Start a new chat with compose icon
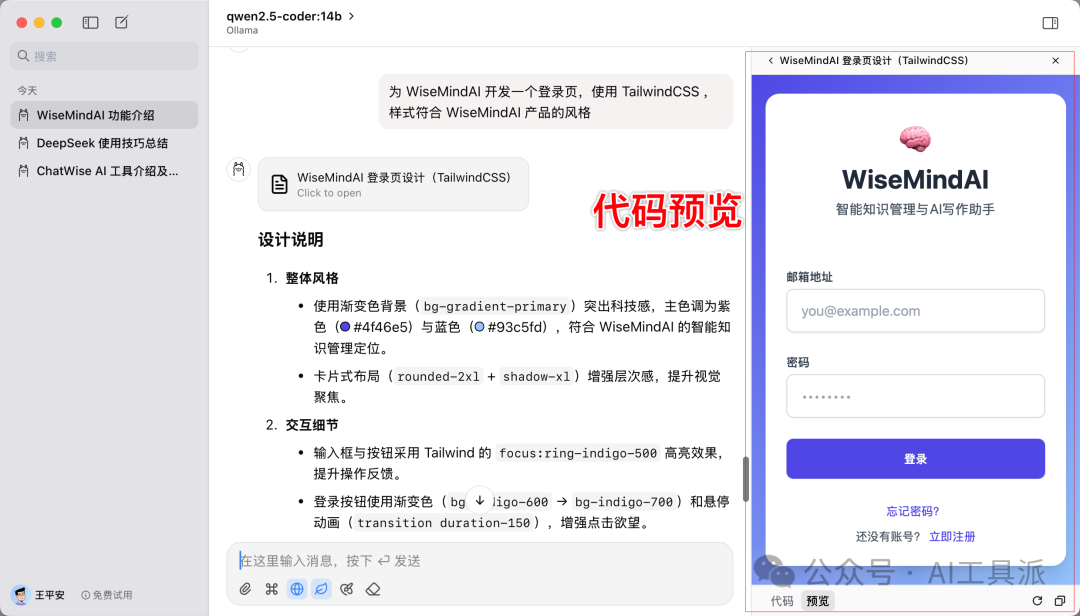The width and height of the screenshot is (1080, 616). [121, 23]
